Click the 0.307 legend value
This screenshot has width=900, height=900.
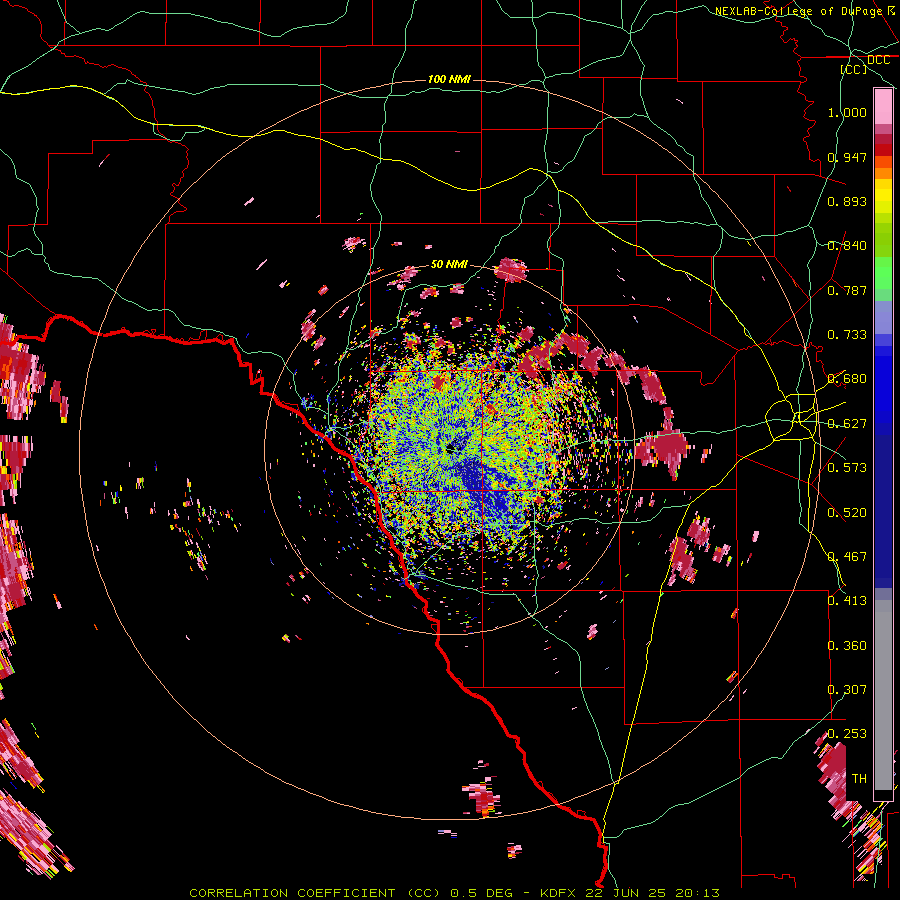847,690
